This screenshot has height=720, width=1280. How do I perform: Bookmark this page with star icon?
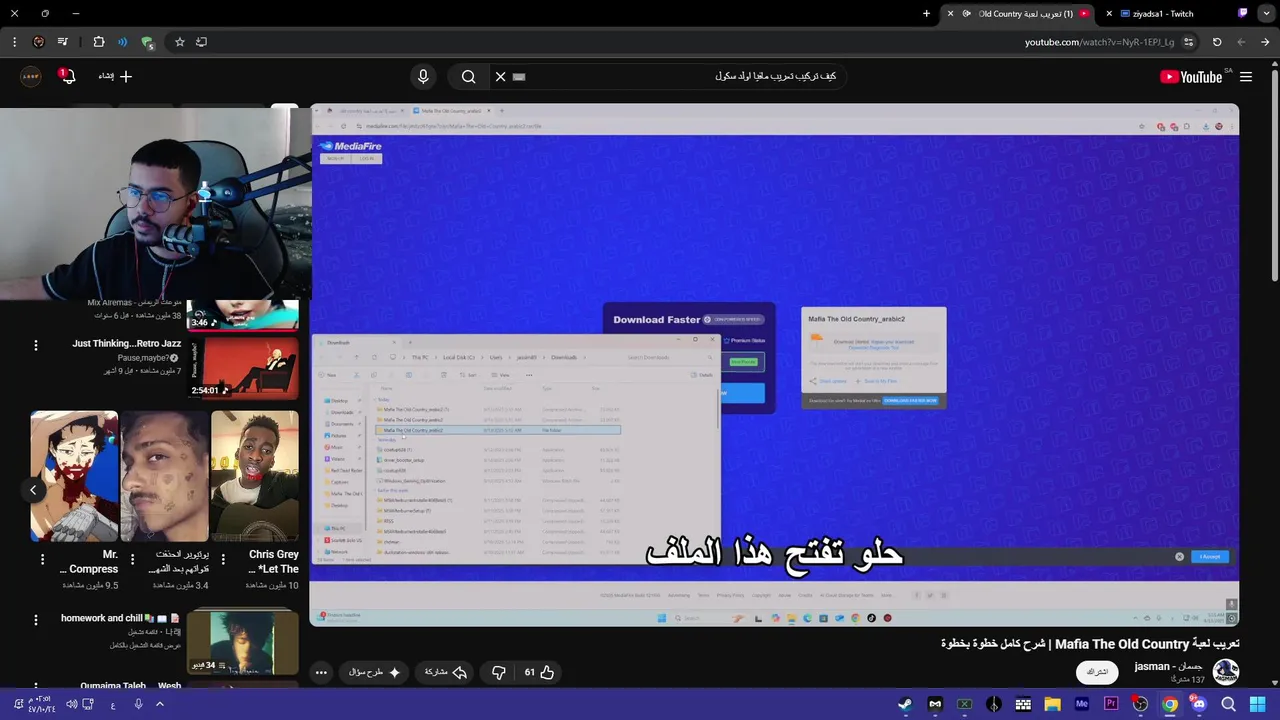click(x=180, y=42)
